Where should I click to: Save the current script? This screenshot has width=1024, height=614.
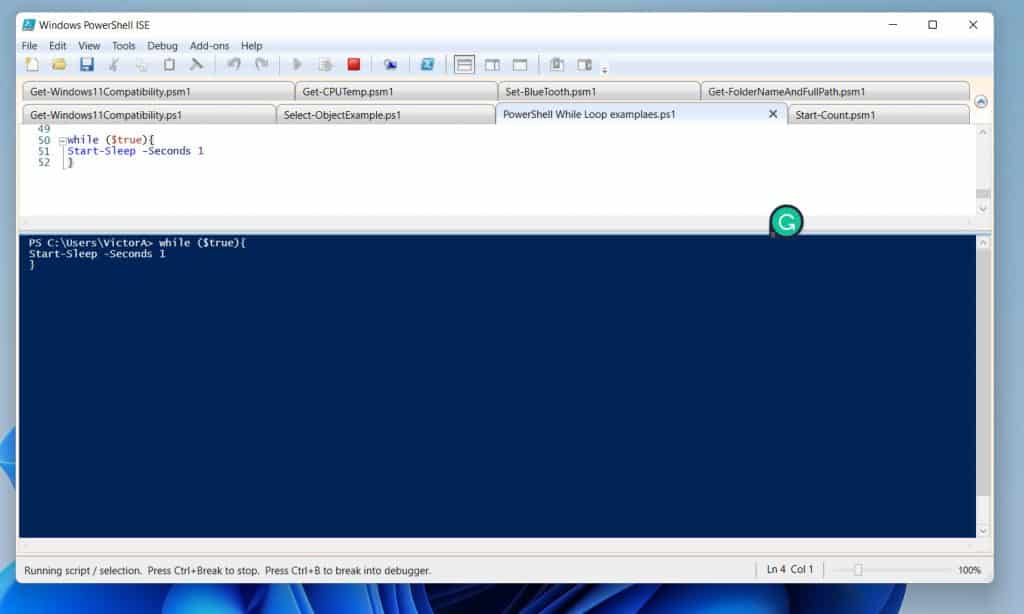pyautogui.click(x=86, y=64)
